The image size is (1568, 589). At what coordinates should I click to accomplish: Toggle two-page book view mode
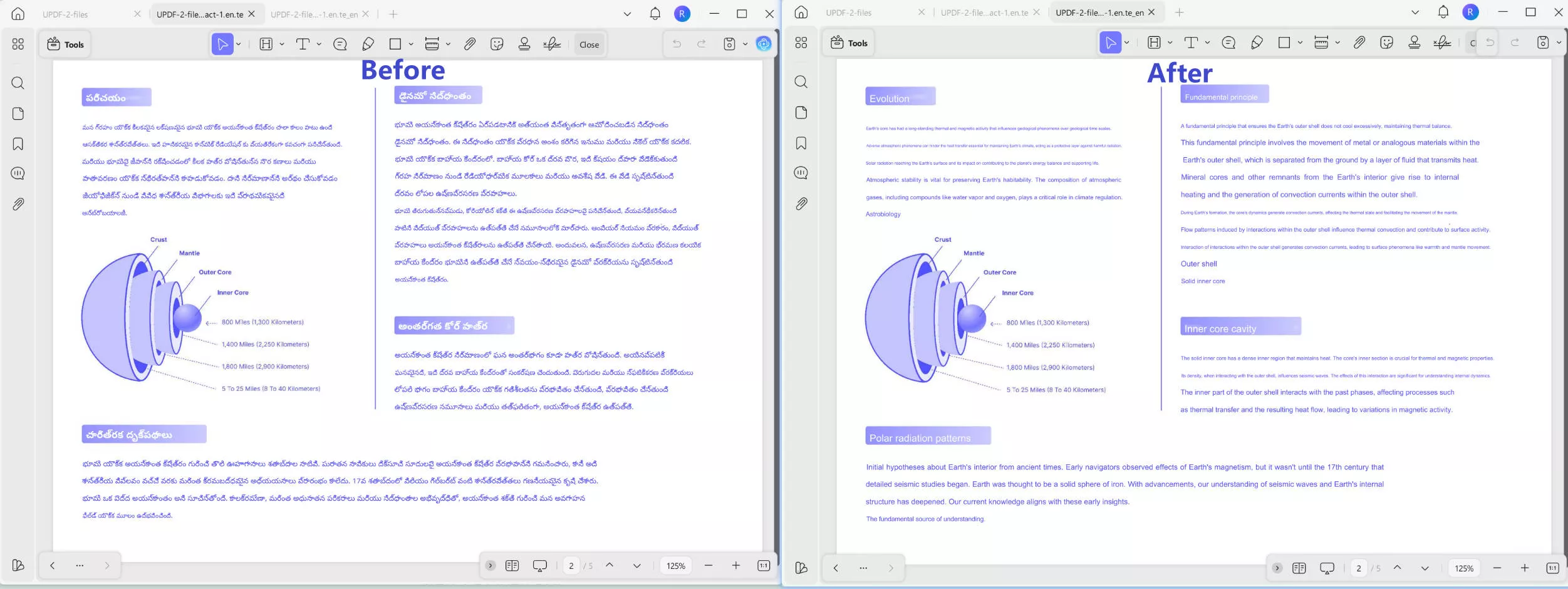pos(512,565)
